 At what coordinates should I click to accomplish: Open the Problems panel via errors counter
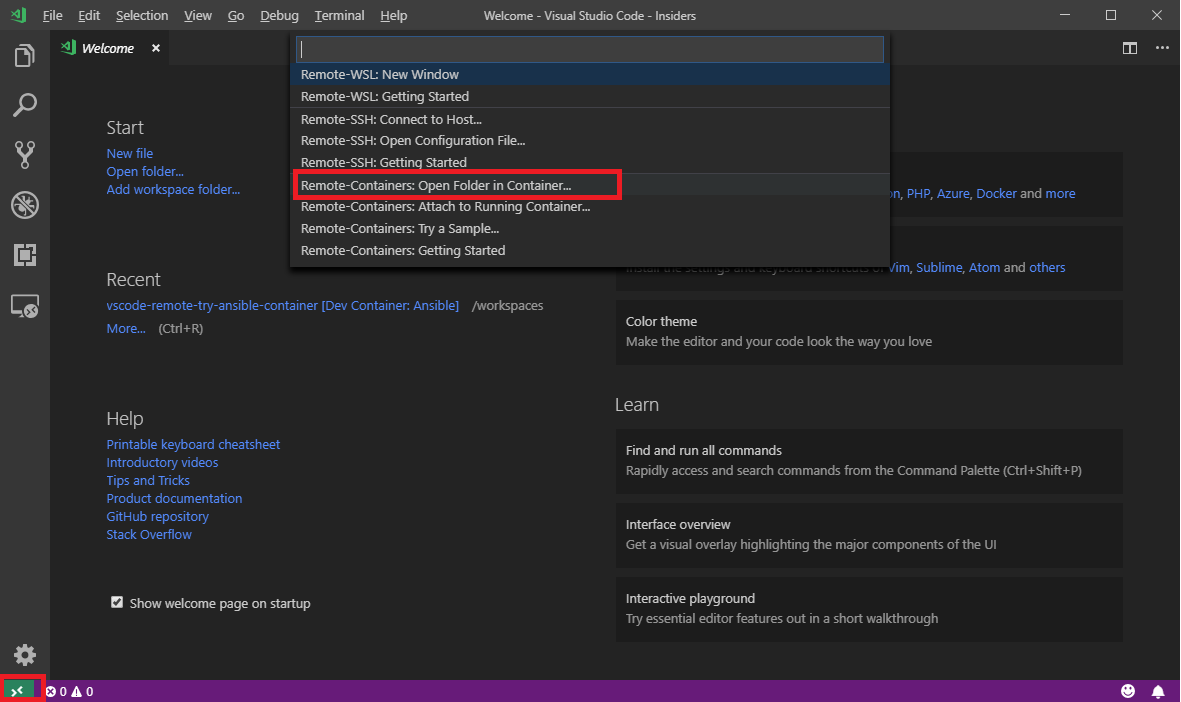tap(62, 691)
